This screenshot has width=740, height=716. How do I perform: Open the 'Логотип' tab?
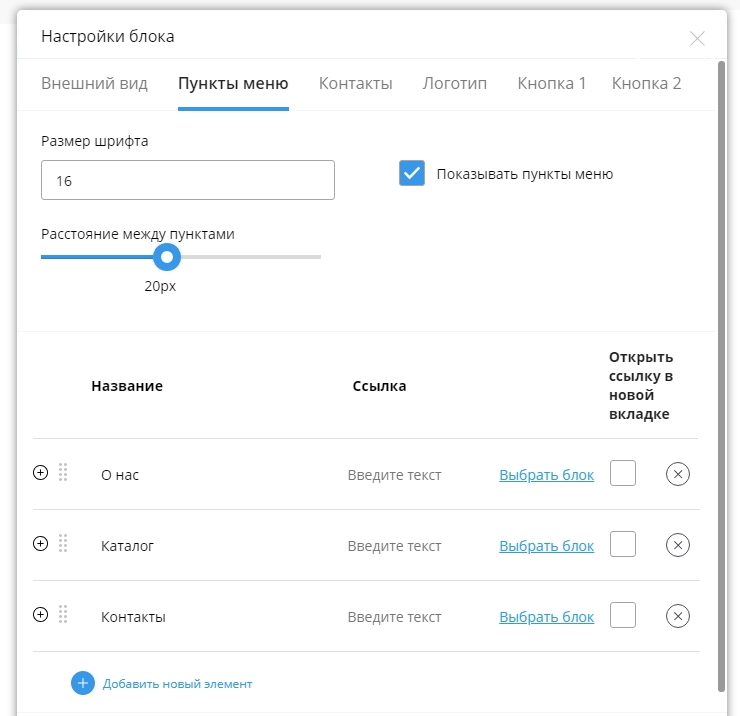pos(454,83)
